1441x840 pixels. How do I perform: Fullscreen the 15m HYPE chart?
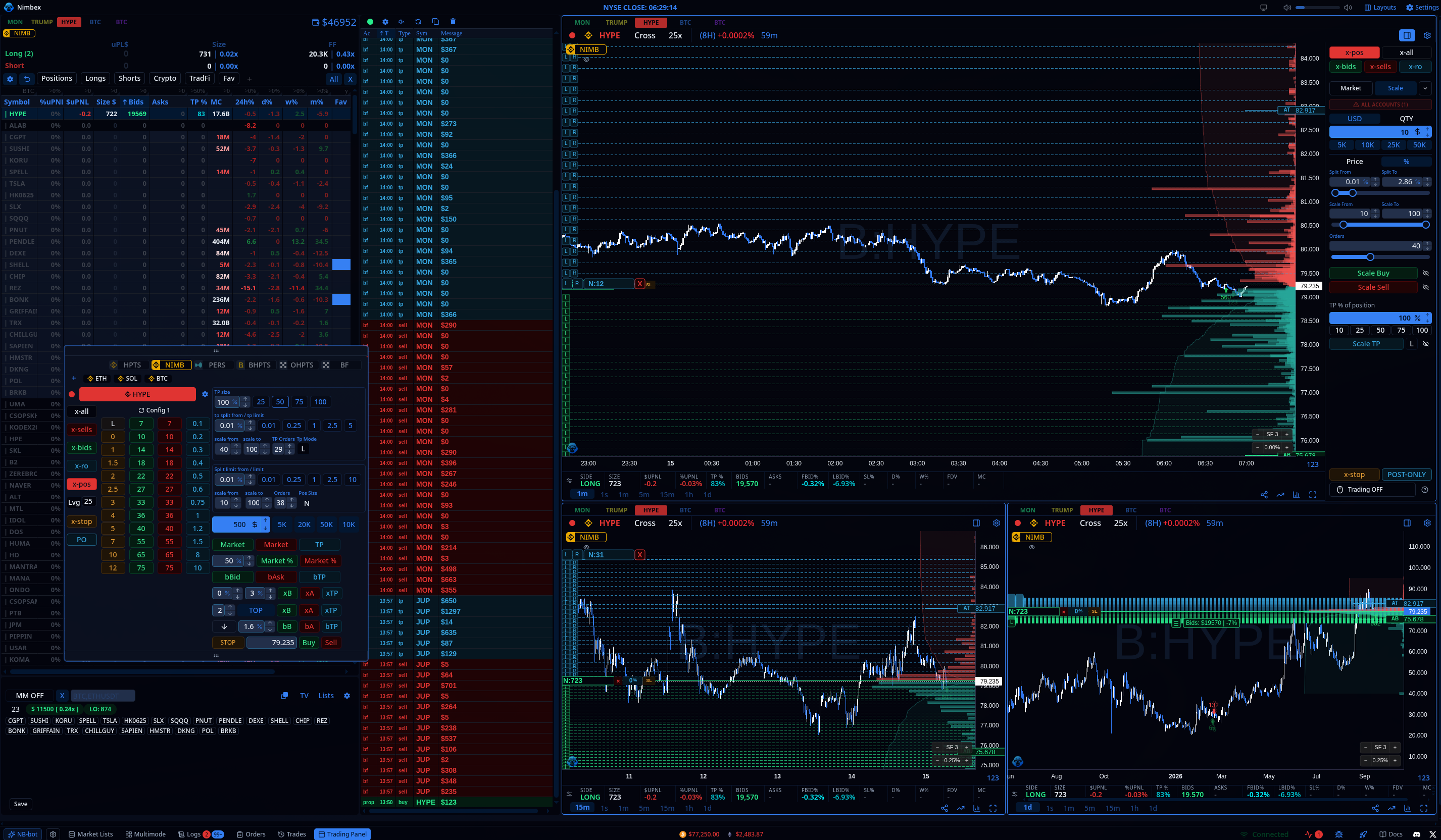pyautogui.click(x=992, y=808)
